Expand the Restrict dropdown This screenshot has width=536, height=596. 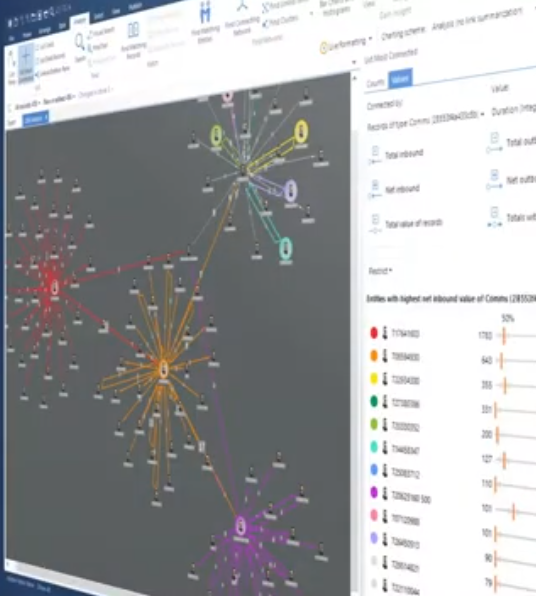point(380,271)
